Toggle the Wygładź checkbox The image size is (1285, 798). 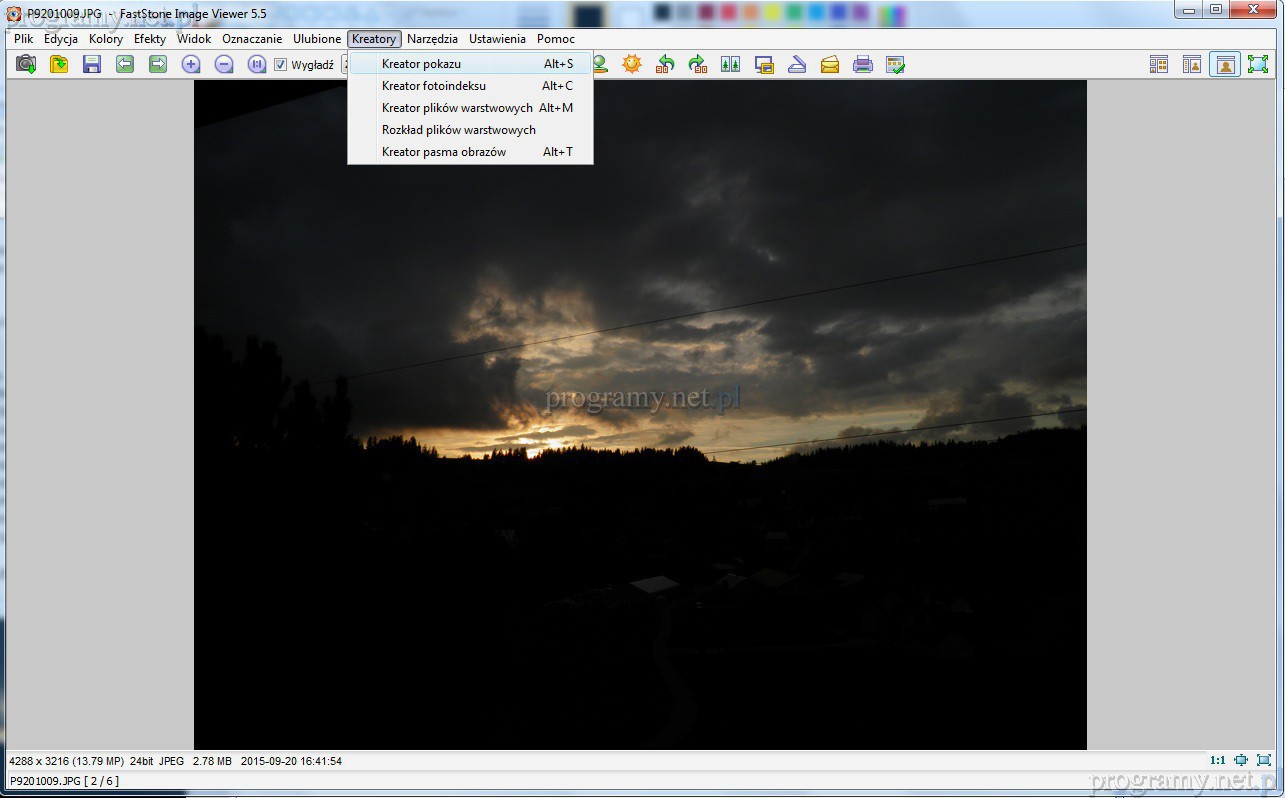(281, 65)
